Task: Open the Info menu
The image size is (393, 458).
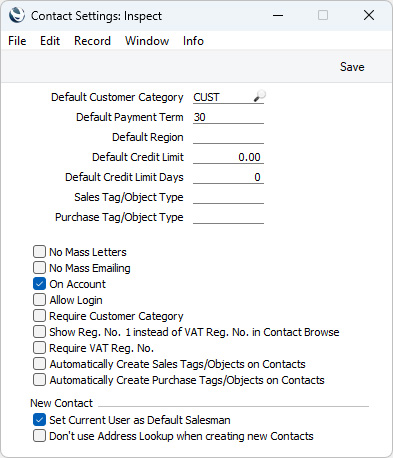Action: (193, 41)
